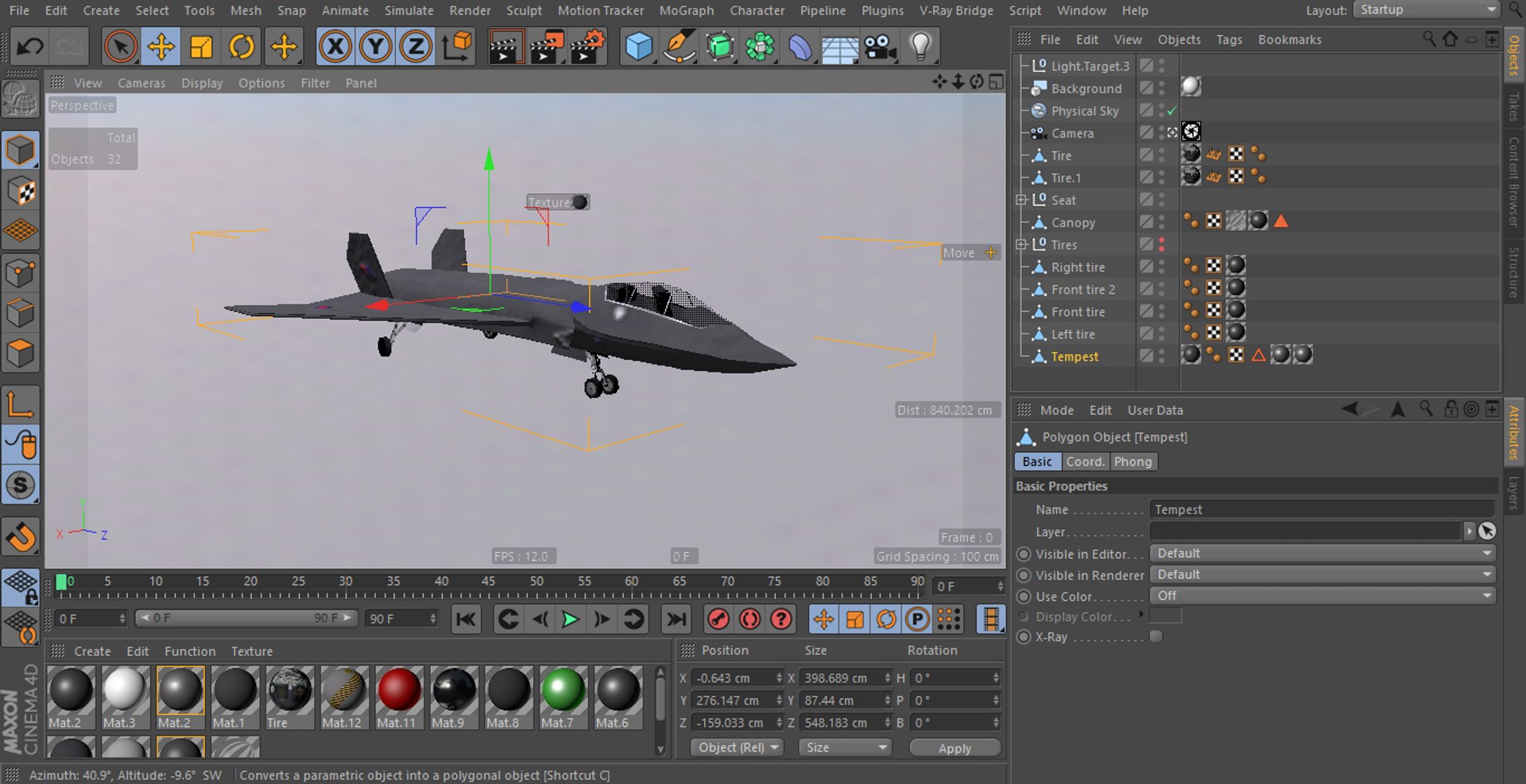
Task: Open the Sculpt menu
Action: point(524,10)
